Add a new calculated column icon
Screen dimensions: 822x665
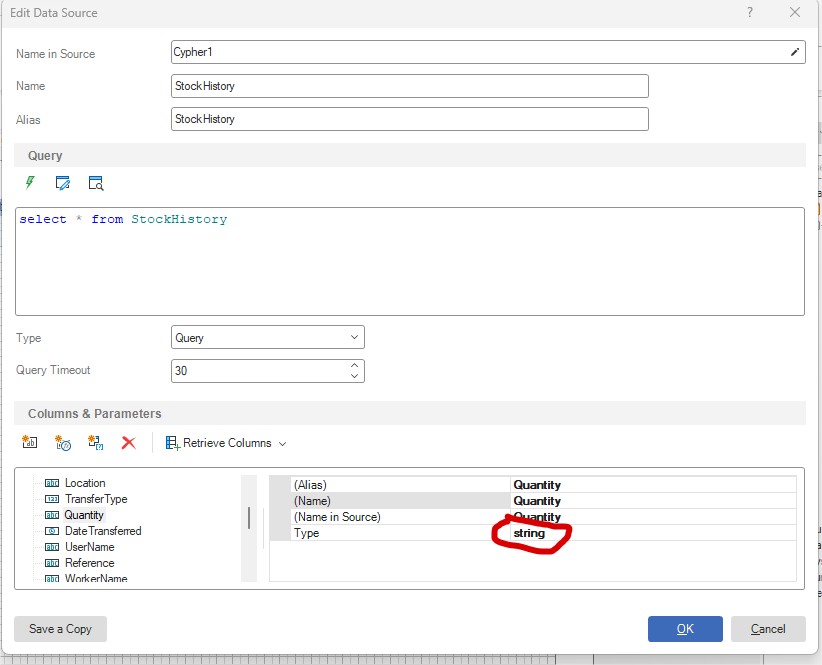coord(63,443)
